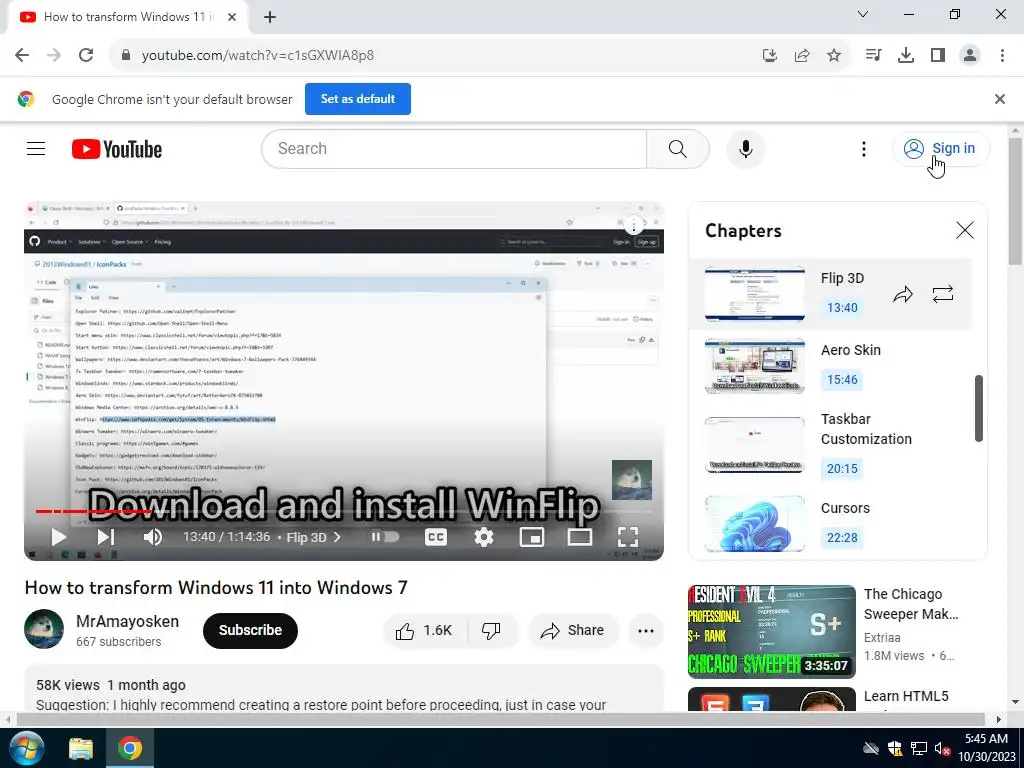Open MrAmayosken channel avatar
Viewport: 1024px width, 768px height.
pyautogui.click(x=44, y=629)
